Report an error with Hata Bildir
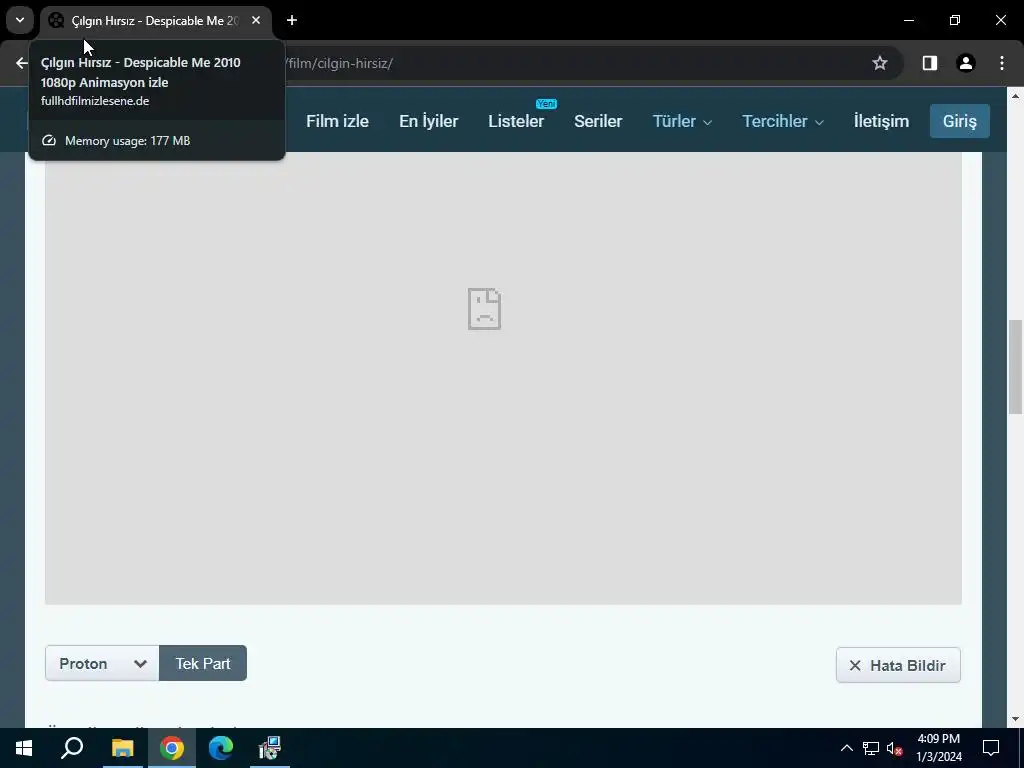 pos(898,665)
